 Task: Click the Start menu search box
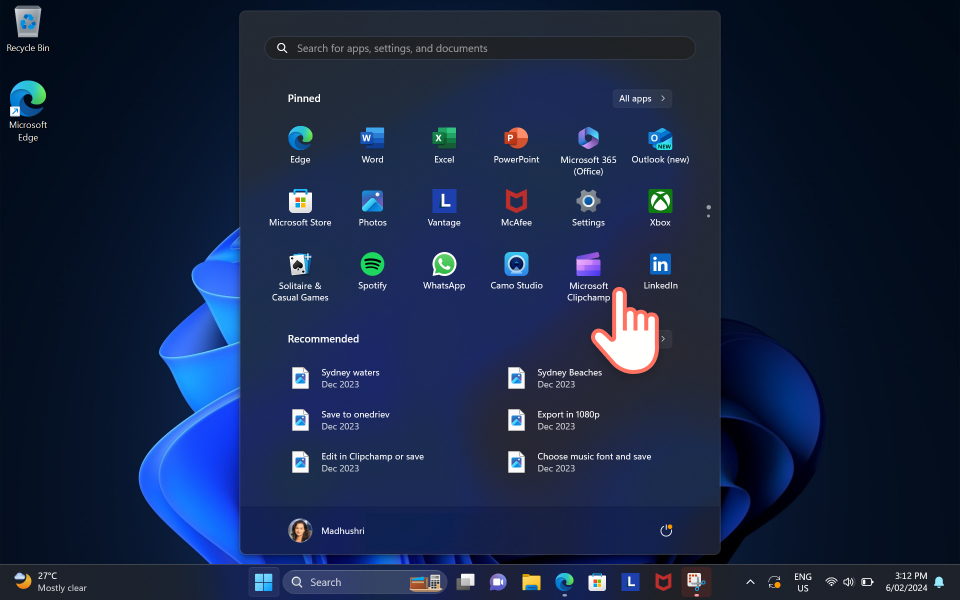(480, 48)
